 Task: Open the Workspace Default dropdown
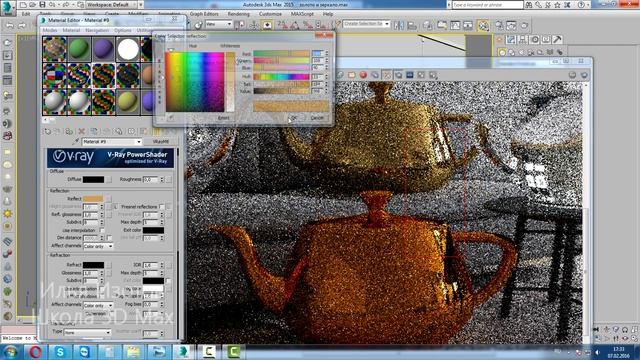point(112,4)
